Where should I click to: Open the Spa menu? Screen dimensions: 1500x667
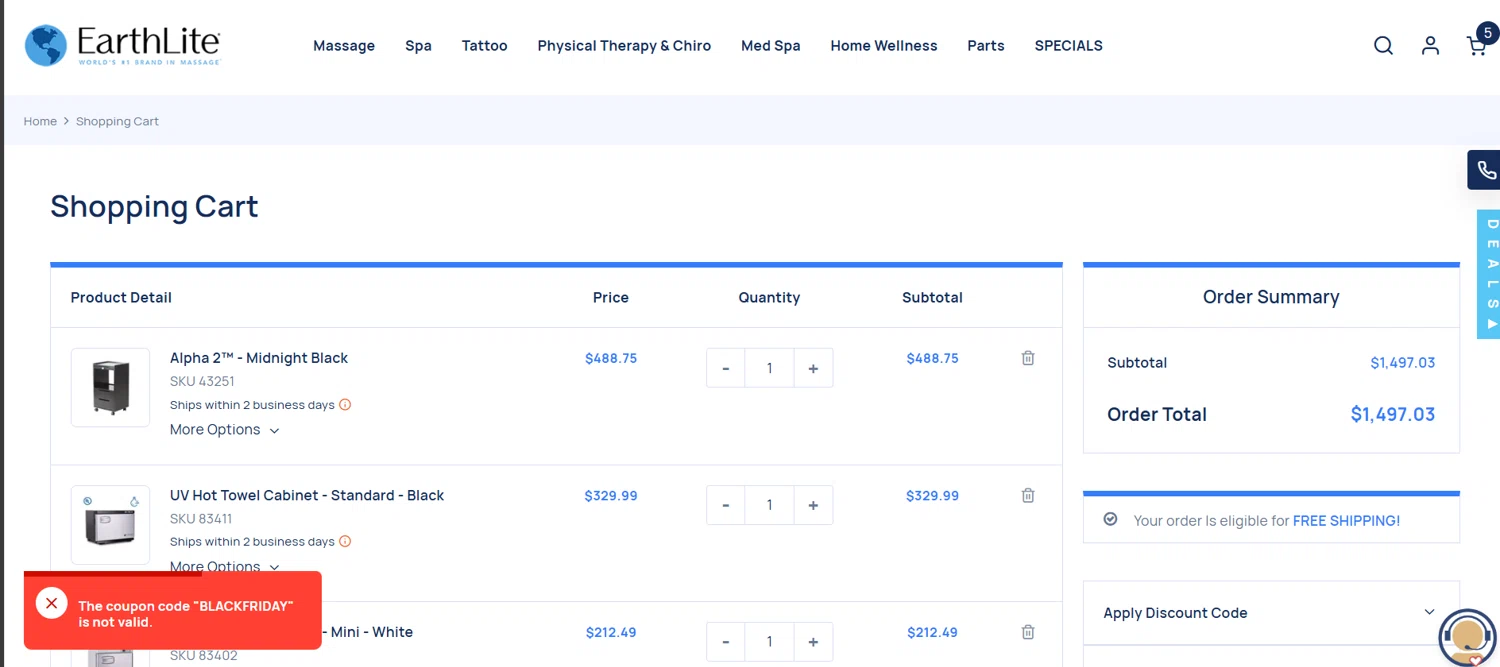(x=418, y=46)
